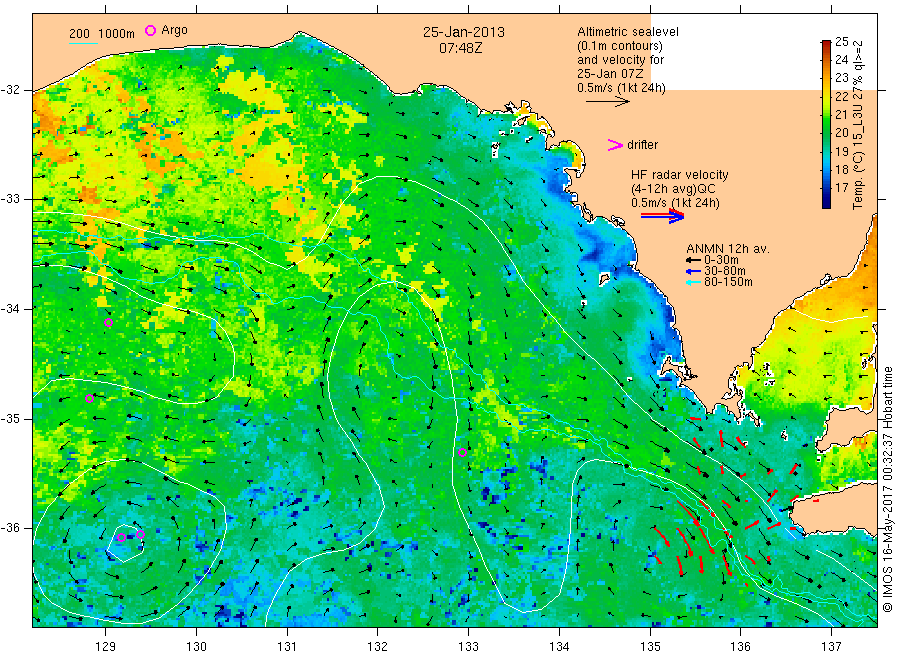Select Argo float marker just above latitude -35

[x=90, y=398]
